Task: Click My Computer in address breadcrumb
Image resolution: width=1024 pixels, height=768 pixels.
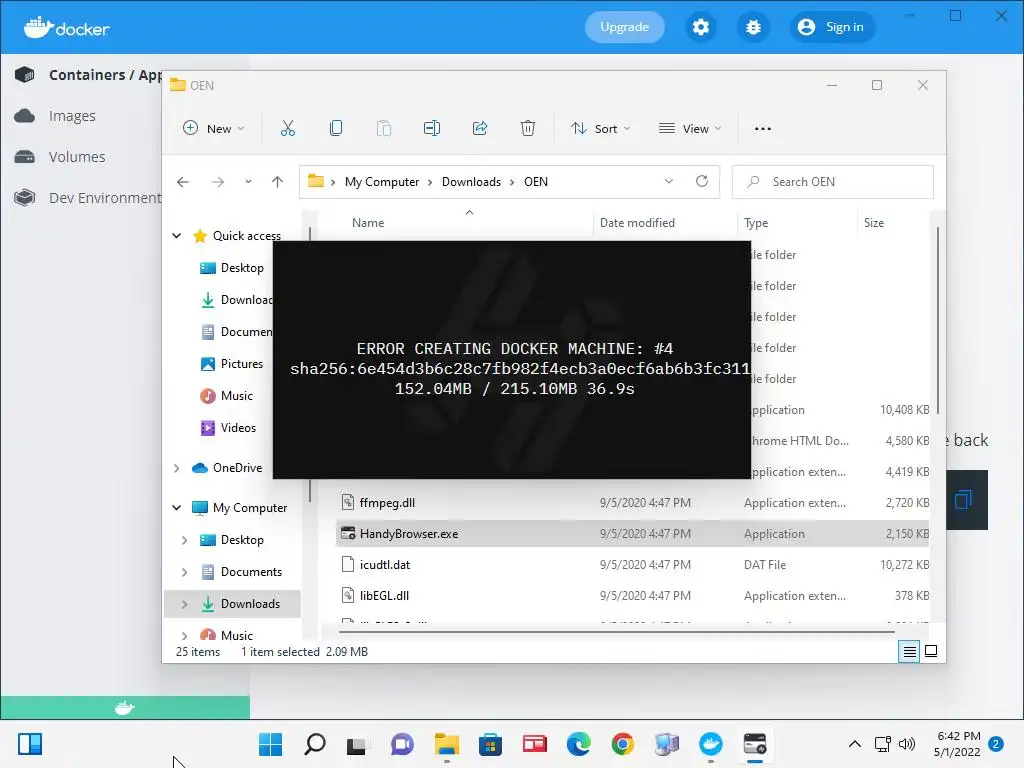Action: (382, 182)
